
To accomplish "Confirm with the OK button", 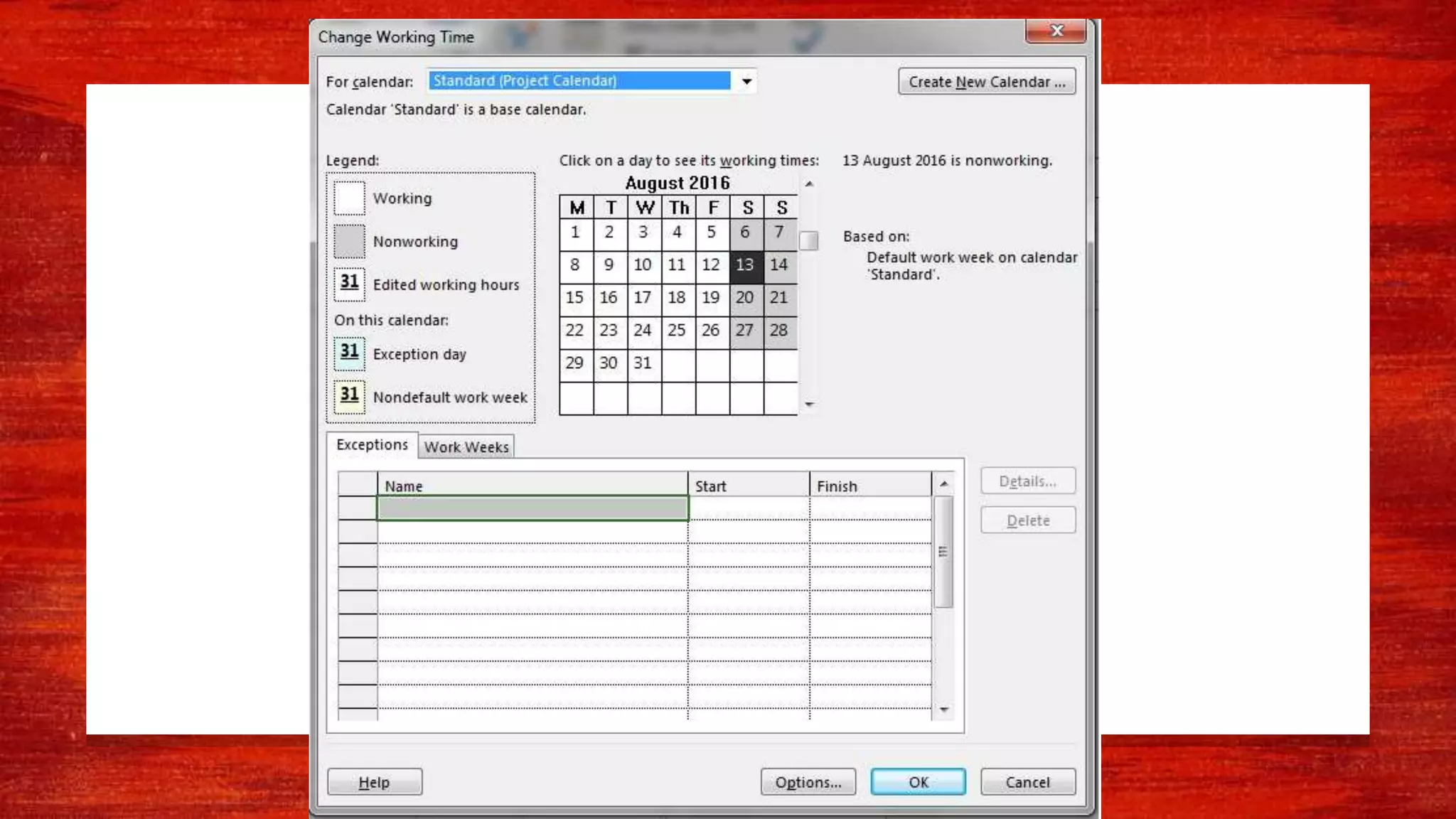I will 918,782.
